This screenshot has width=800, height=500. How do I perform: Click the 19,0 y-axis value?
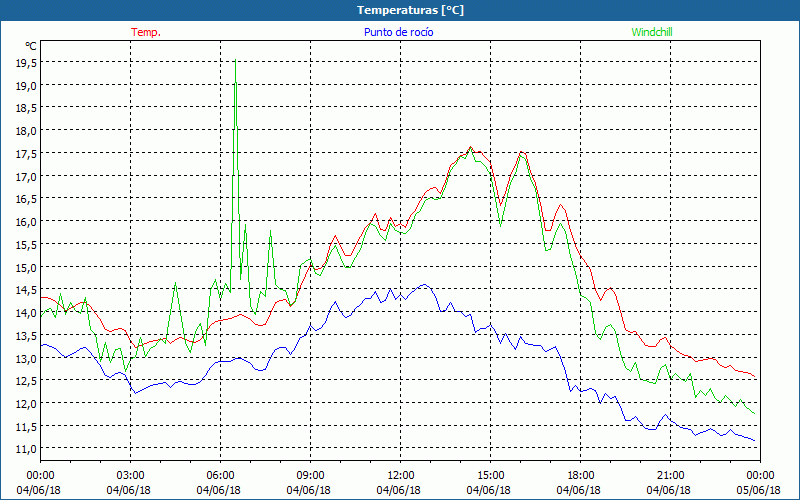pos(27,85)
